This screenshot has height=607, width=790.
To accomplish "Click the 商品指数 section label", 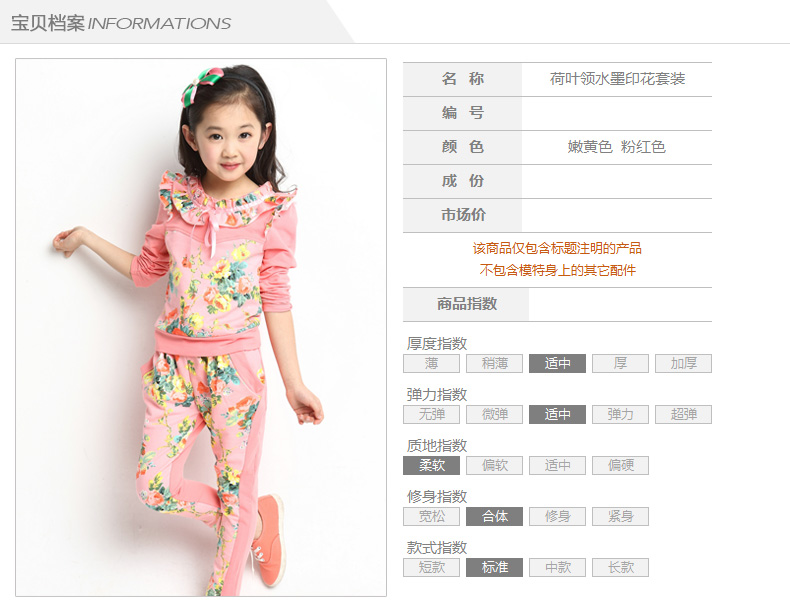I will pyautogui.click(x=467, y=304).
